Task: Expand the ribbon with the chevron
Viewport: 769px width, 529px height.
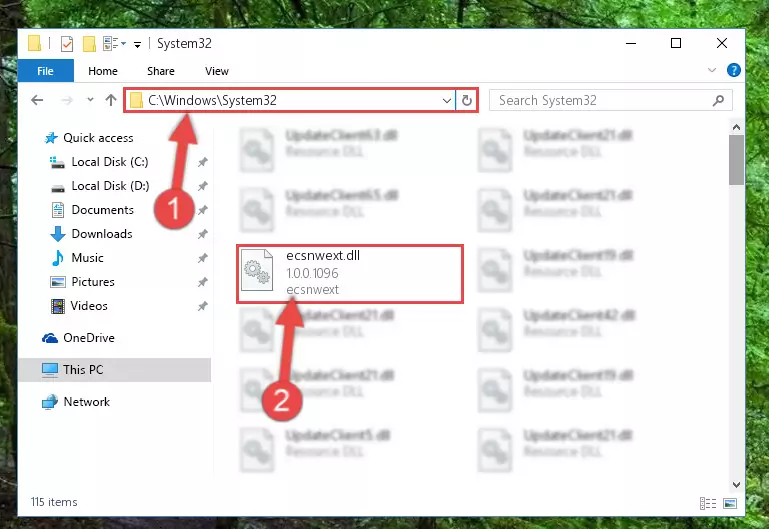Action: coord(712,71)
